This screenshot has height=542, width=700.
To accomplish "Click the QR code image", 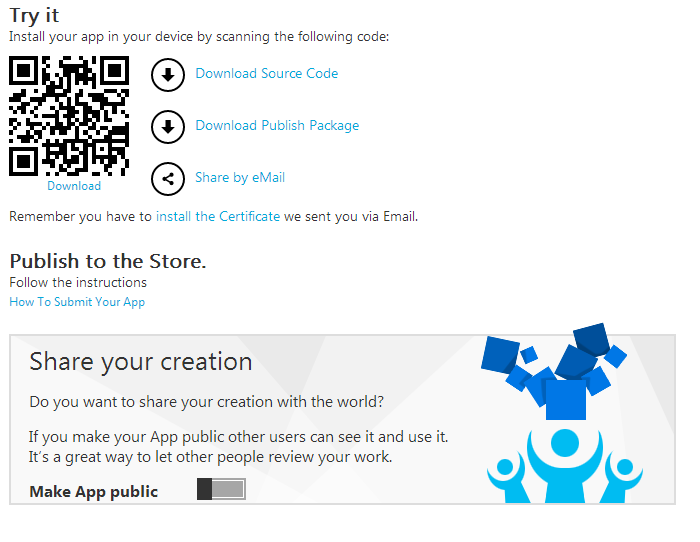I will pos(69,116).
